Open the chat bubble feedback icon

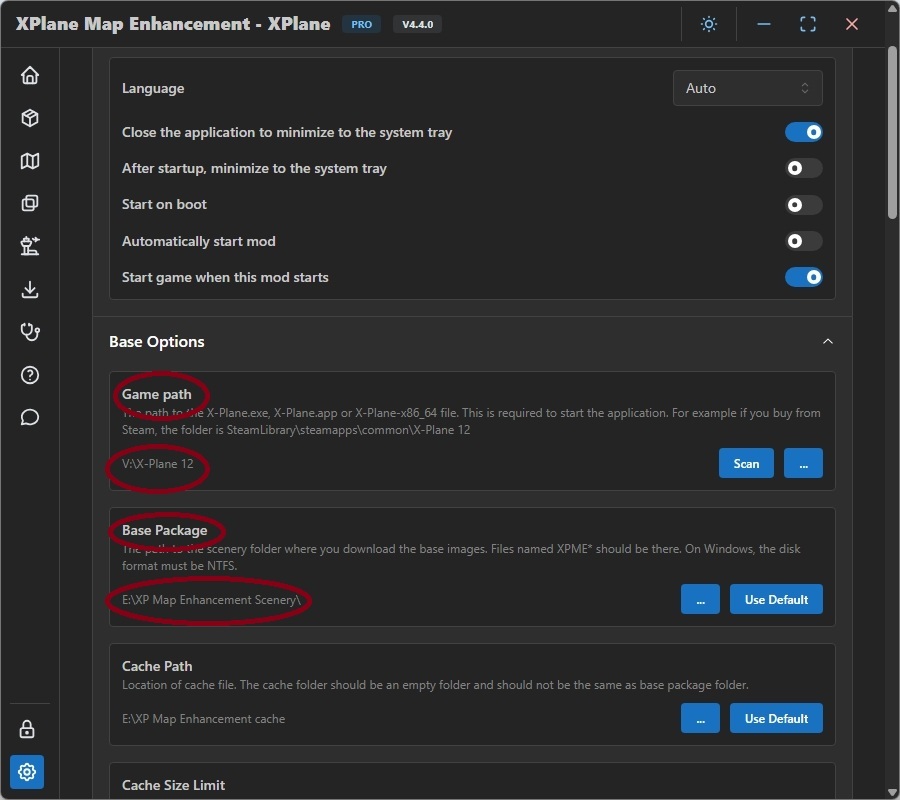pyautogui.click(x=30, y=417)
